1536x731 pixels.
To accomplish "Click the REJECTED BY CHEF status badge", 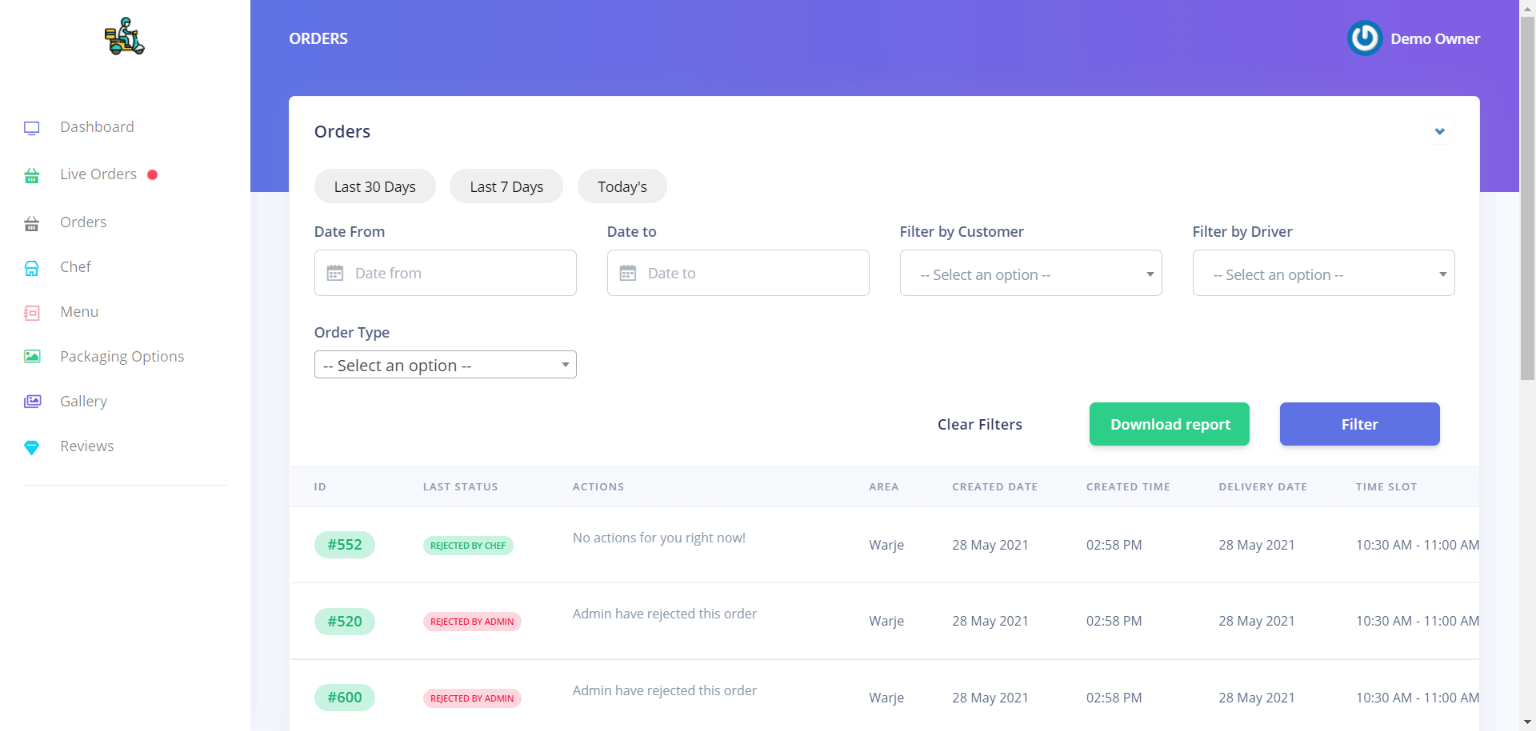I will [x=468, y=546].
